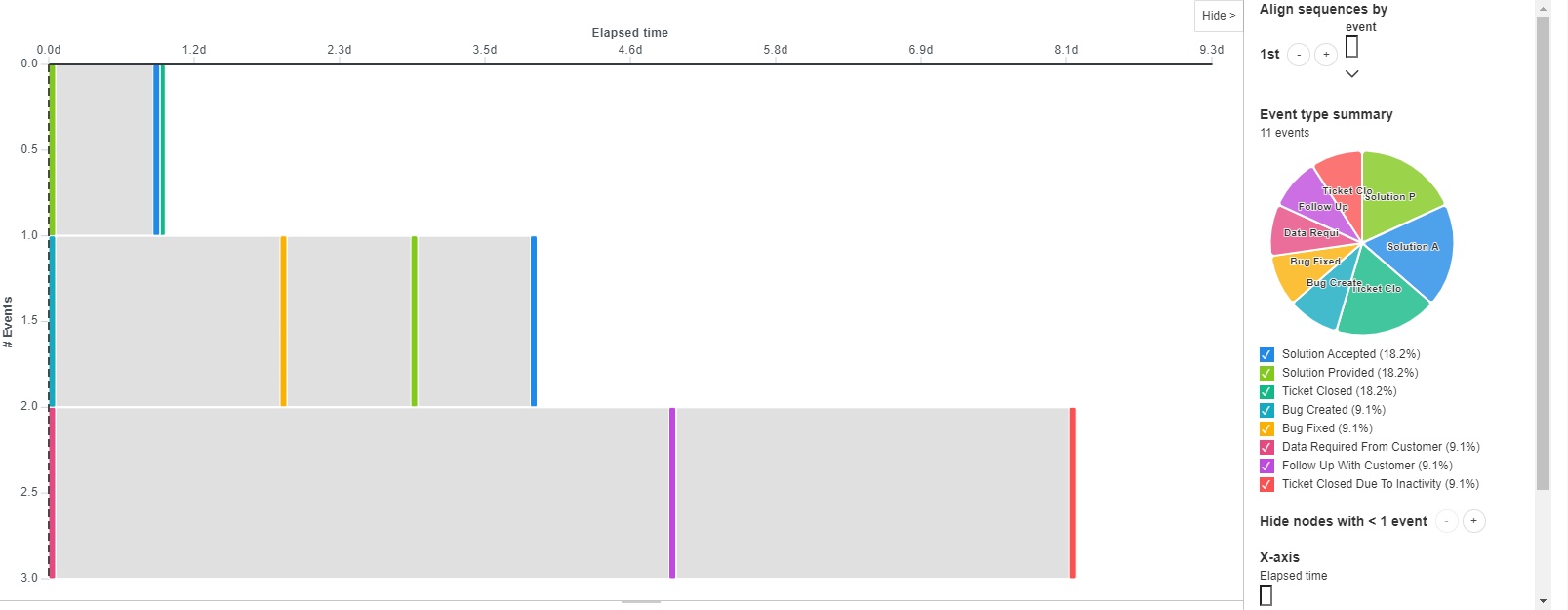Collapse the side panel with Hide
The height and width of the screenshot is (610, 1568).
(x=1219, y=16)
